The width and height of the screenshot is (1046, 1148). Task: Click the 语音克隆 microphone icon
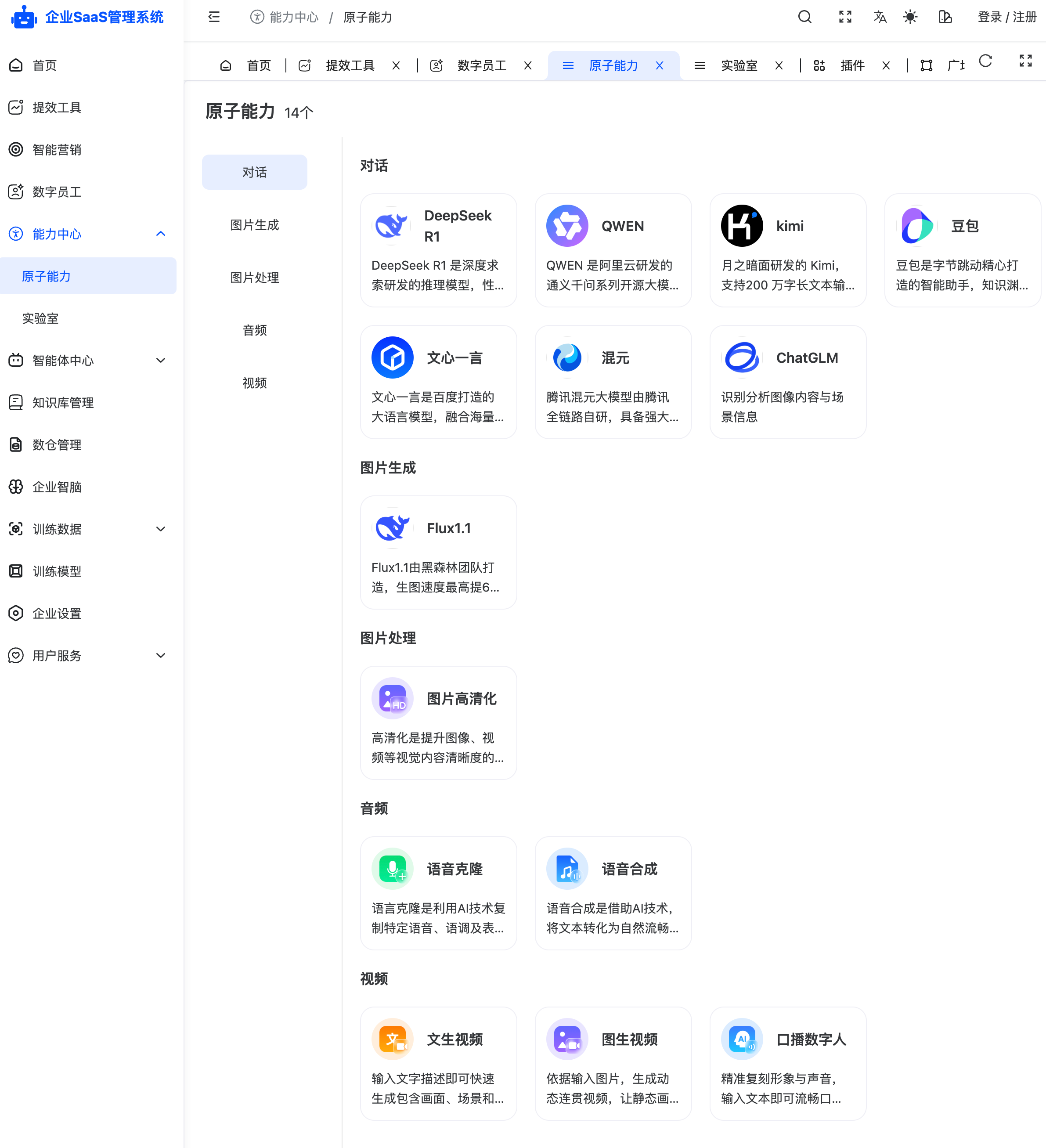click(392, 868)
